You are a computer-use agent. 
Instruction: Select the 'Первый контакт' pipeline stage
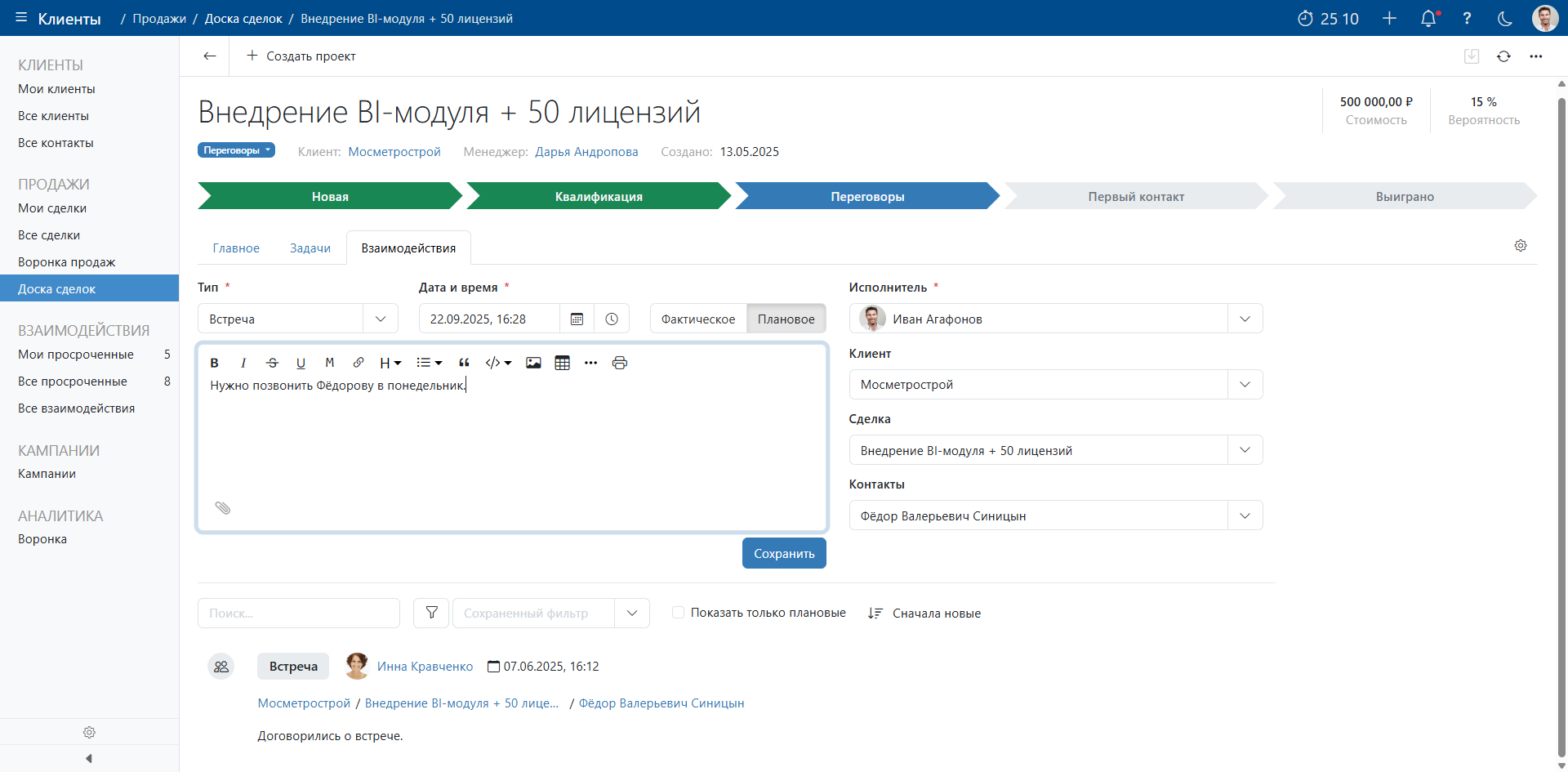pos(1135,197)
